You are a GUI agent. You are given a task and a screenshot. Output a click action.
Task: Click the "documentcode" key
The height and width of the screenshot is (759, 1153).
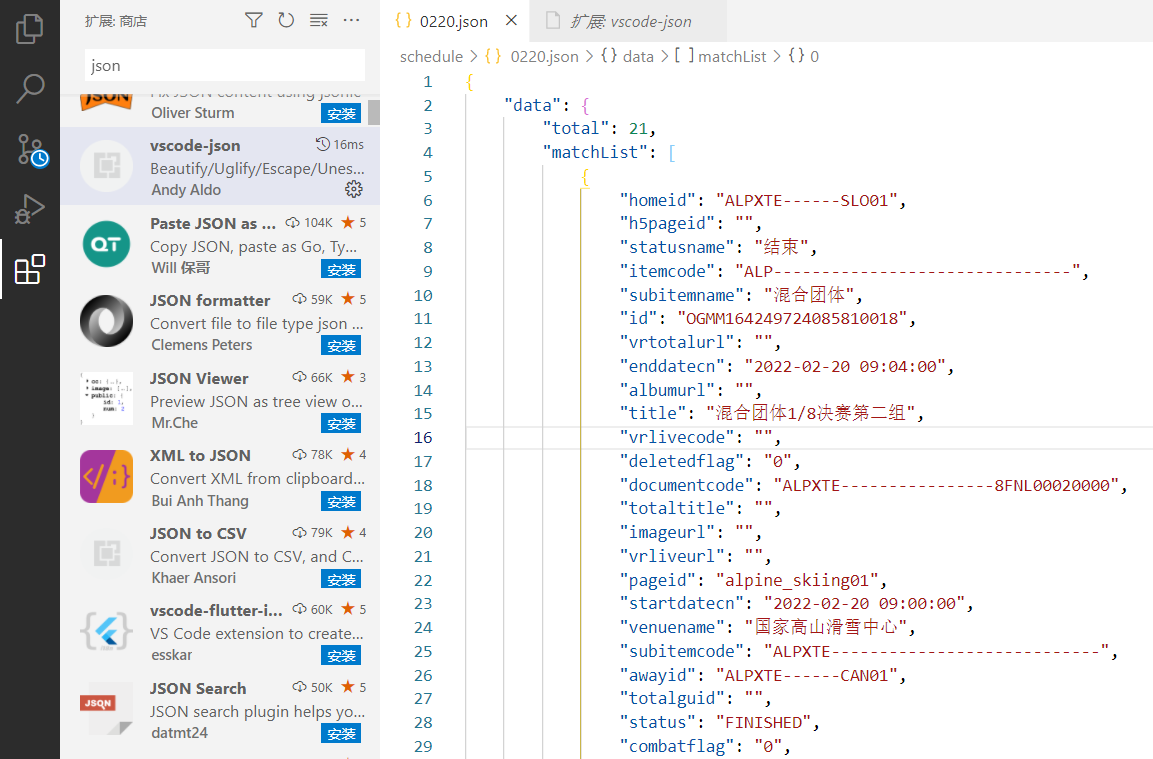click(x=686, y=485)
